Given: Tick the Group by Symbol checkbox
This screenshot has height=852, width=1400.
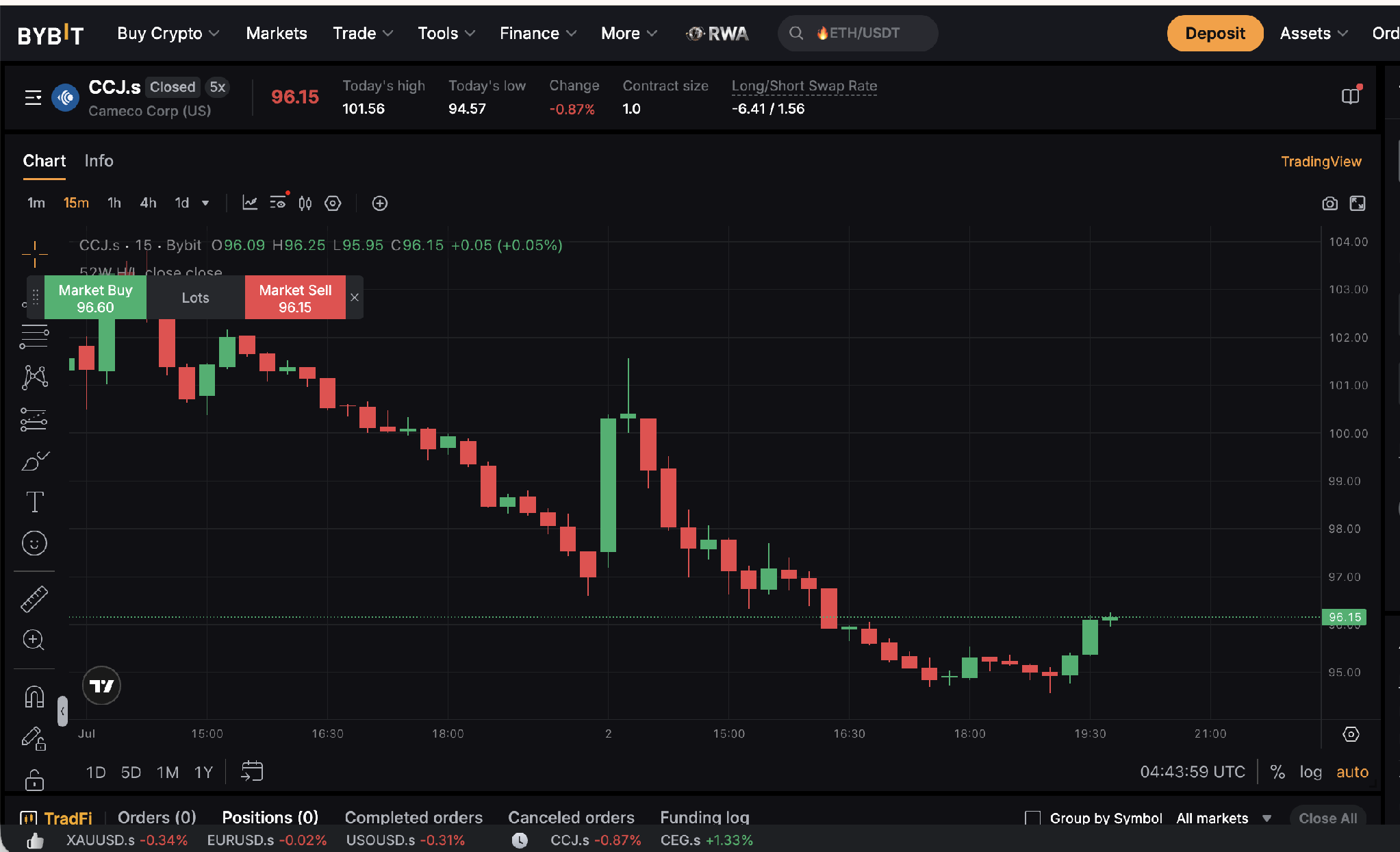Looking at the screenshot, I should (x=1033, y=818).
